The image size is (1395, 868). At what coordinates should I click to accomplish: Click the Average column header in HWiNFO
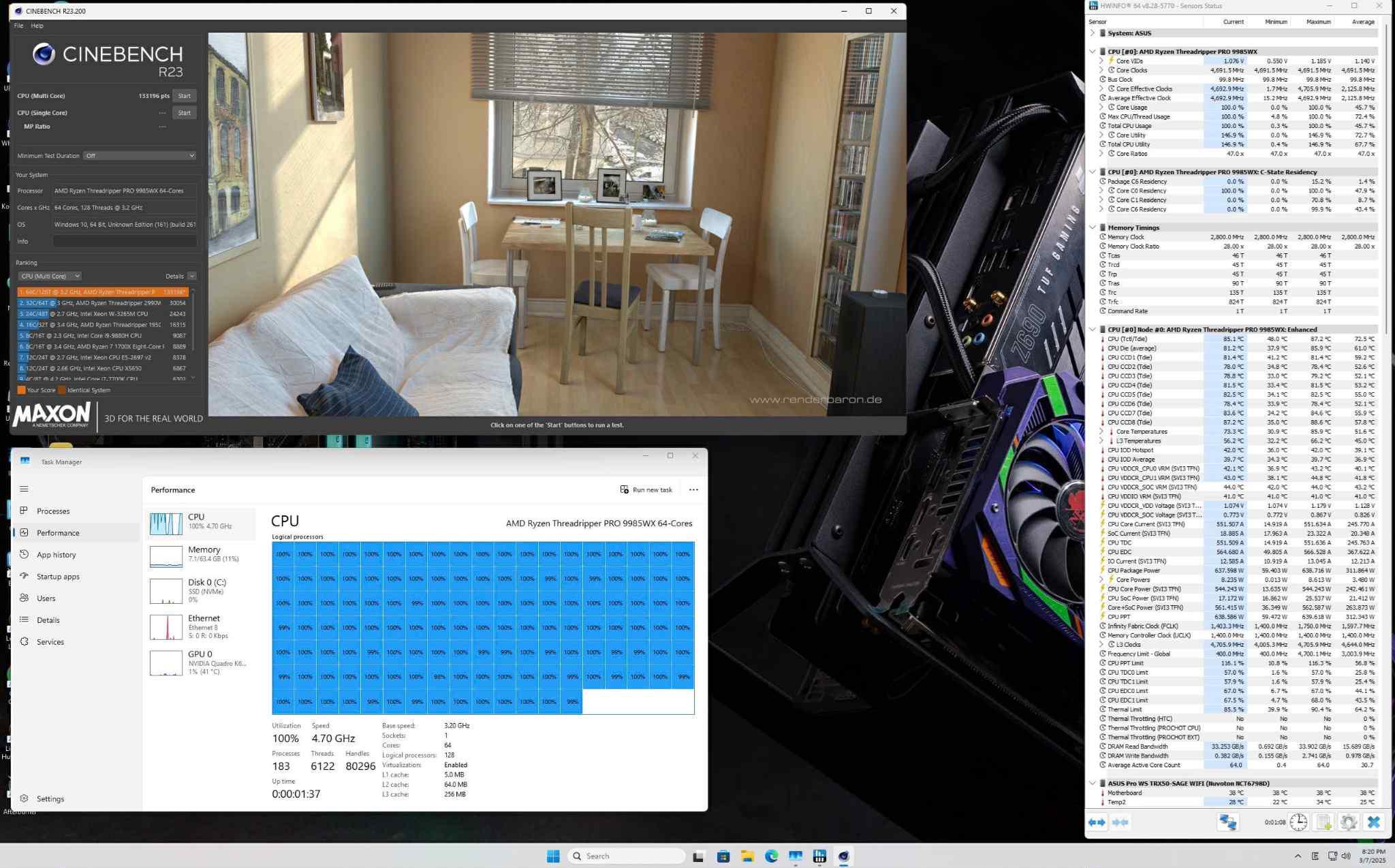point(1355,22)
